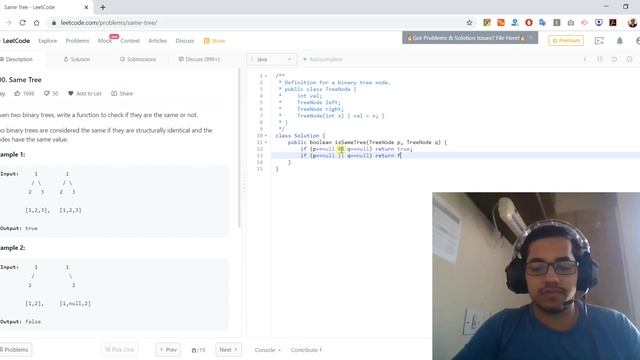Click the problem description panel scrollbar
The height and width of the screenshot is (360, 640).
pyautogui.click(x=239, y=148)
